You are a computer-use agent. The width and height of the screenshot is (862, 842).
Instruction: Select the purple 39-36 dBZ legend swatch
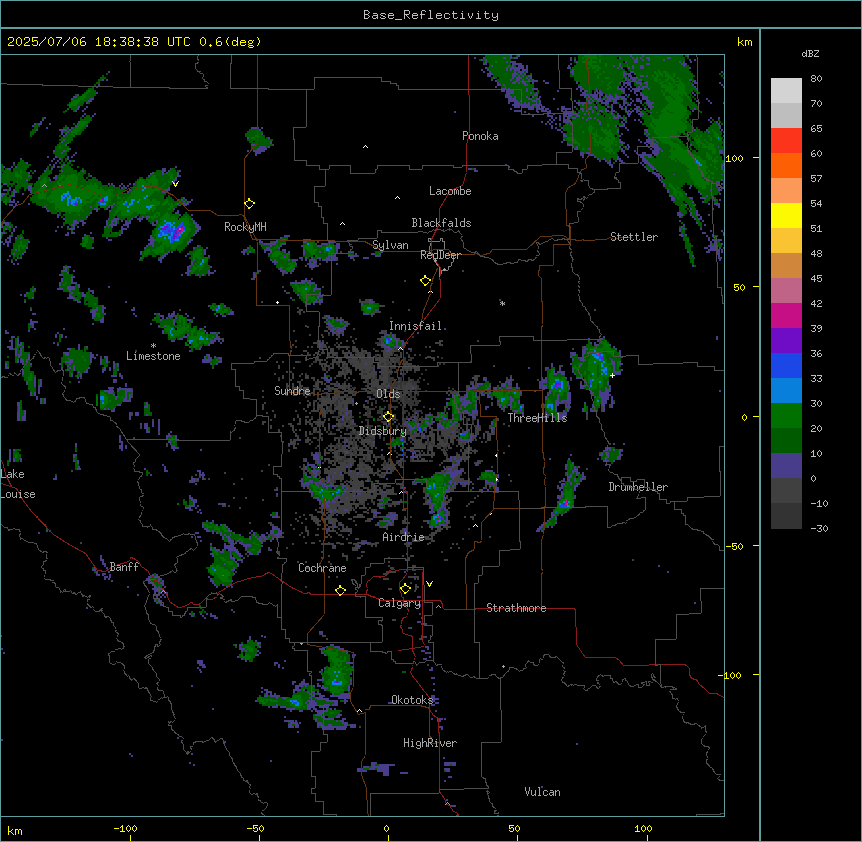(x=786, y=341)
